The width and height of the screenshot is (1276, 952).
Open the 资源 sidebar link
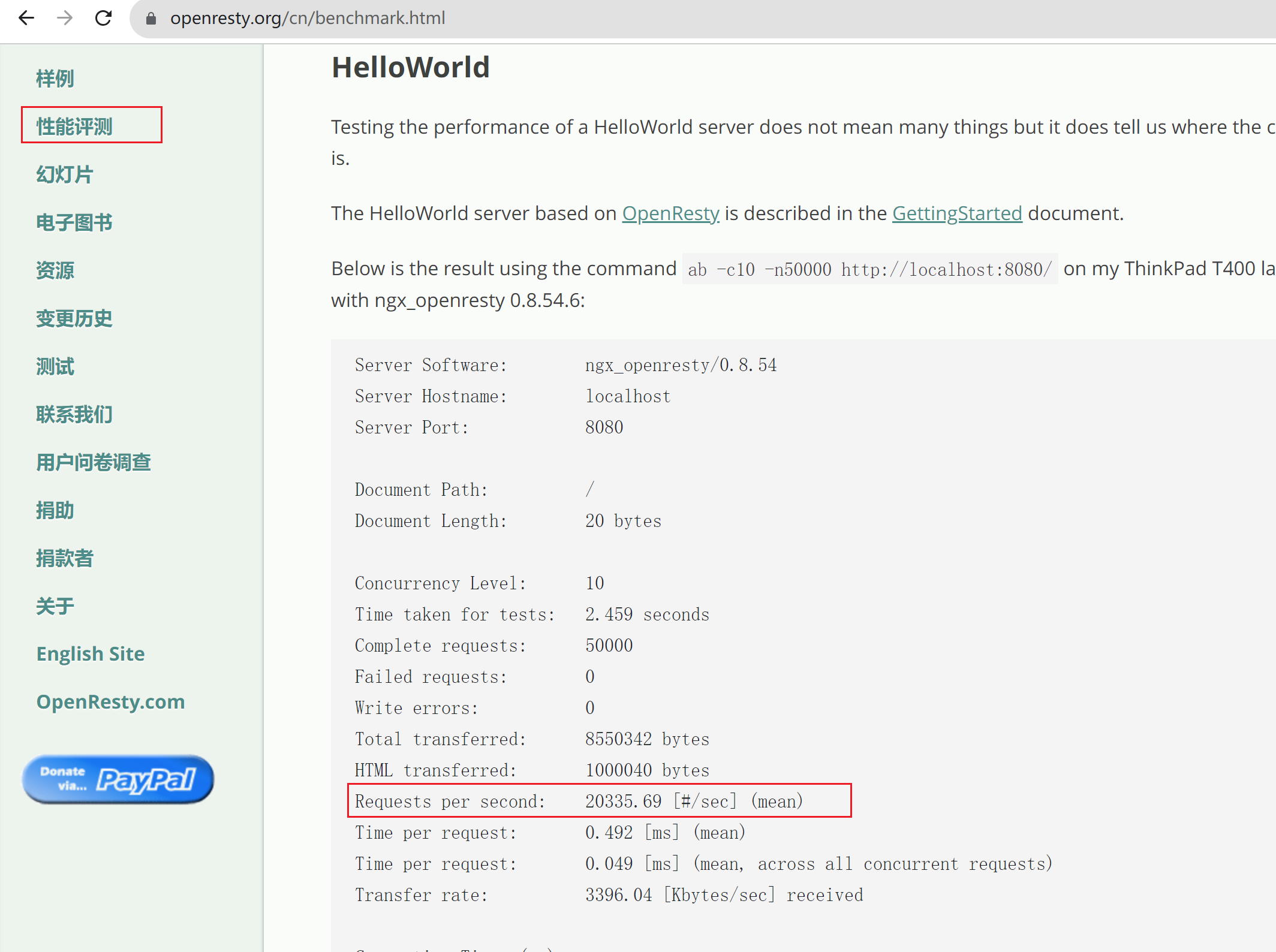[x=55, y=270]
